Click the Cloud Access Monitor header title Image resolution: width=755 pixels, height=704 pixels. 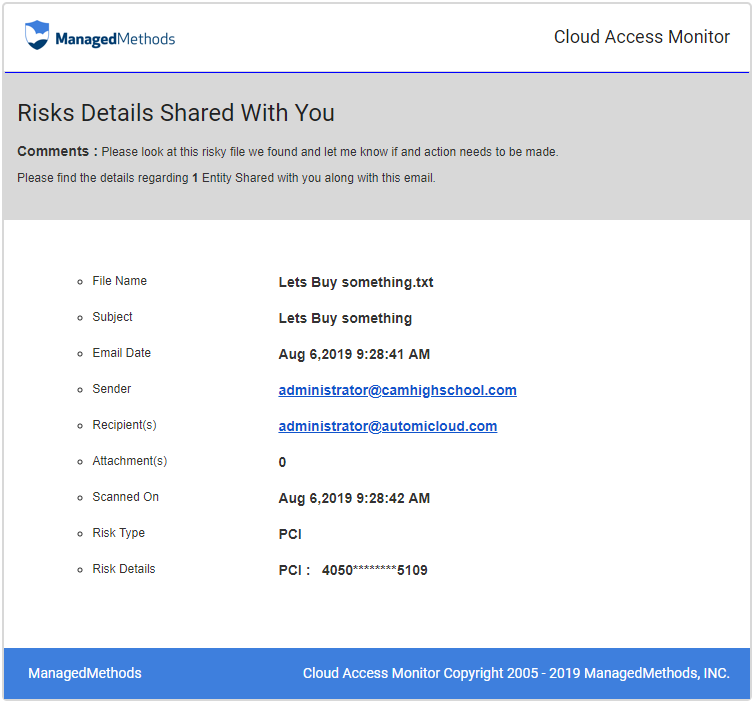[x=641, y=37]
